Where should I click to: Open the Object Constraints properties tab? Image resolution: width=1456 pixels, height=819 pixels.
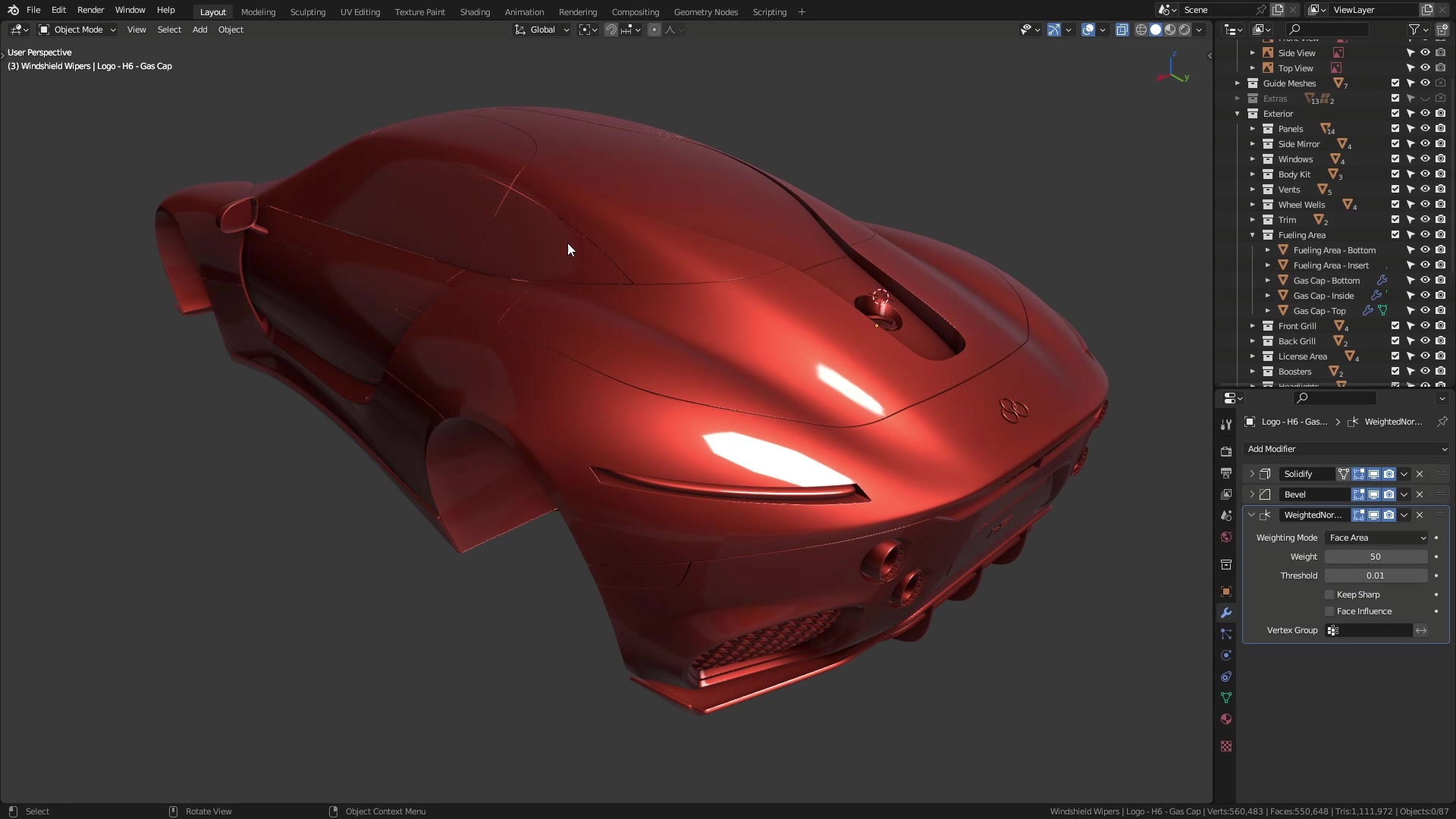coord(1226,676)
